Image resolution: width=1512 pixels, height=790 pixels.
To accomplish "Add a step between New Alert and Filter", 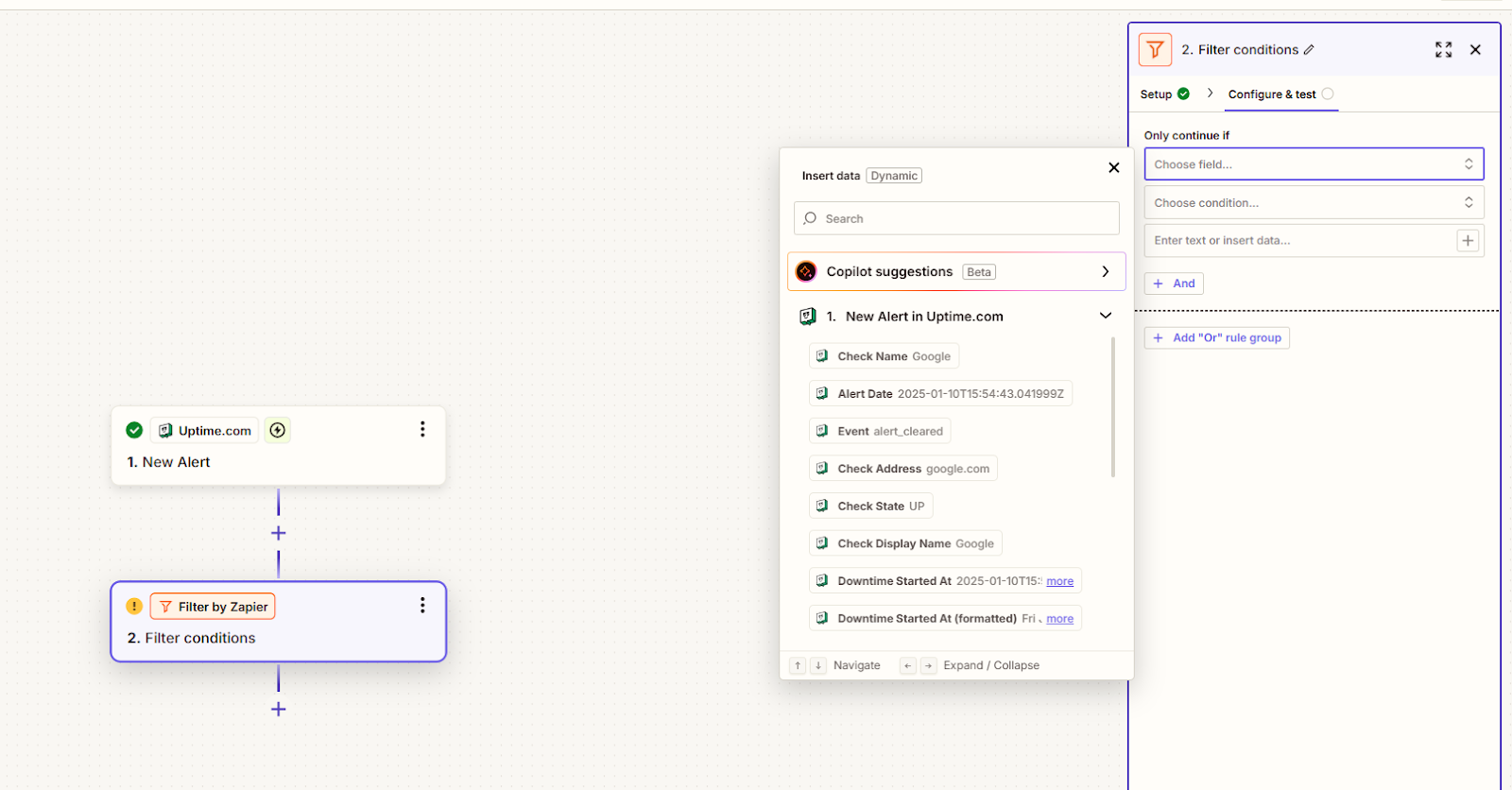I will click(279, 533).
